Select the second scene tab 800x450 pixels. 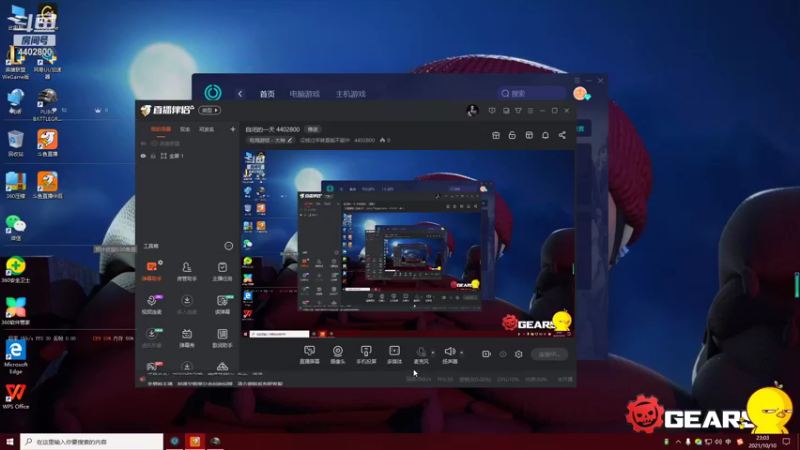[x=185, y=130]
